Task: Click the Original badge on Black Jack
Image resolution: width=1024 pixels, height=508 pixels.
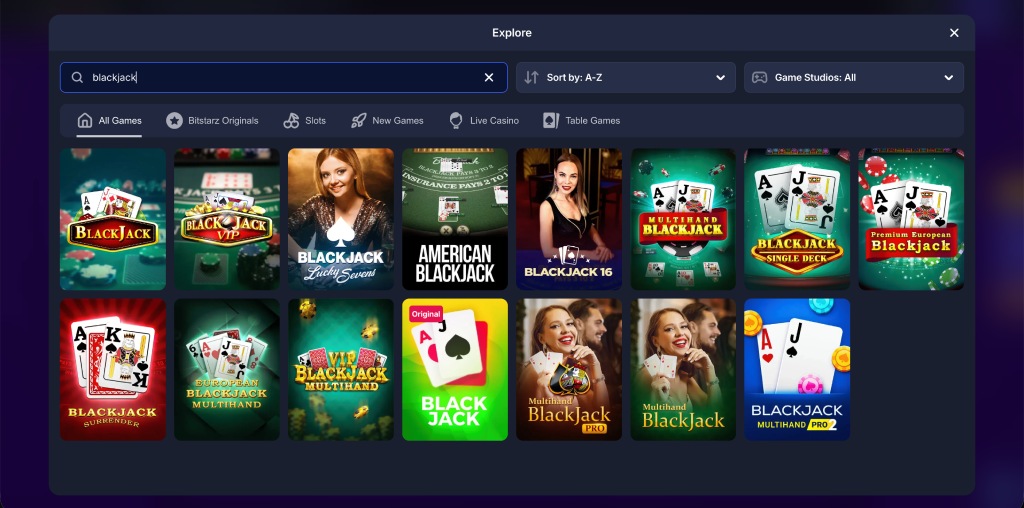Action: [x=426, y=314]
